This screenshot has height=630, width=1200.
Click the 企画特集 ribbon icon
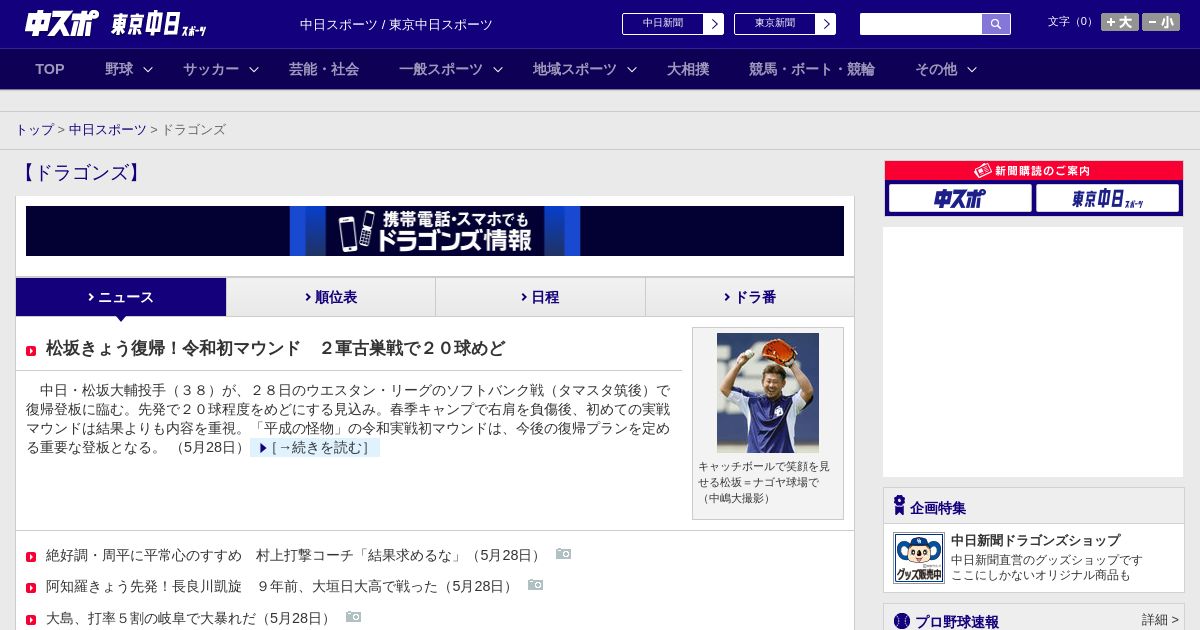[x=899, y=506]
